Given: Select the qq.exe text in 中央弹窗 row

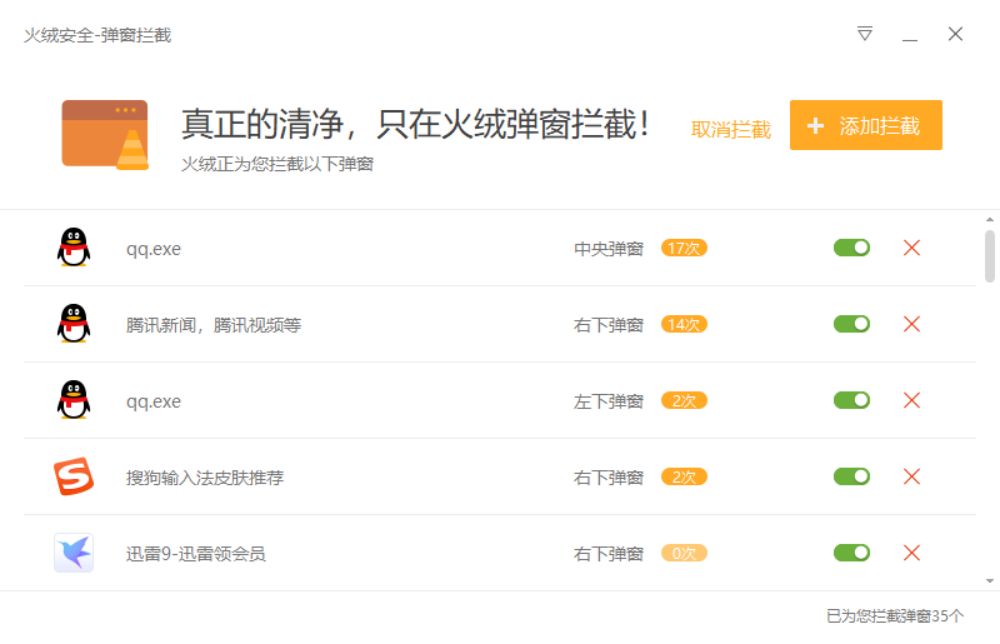Looking at the screenshot, I should pyautogui.click(x=153, y=249).
